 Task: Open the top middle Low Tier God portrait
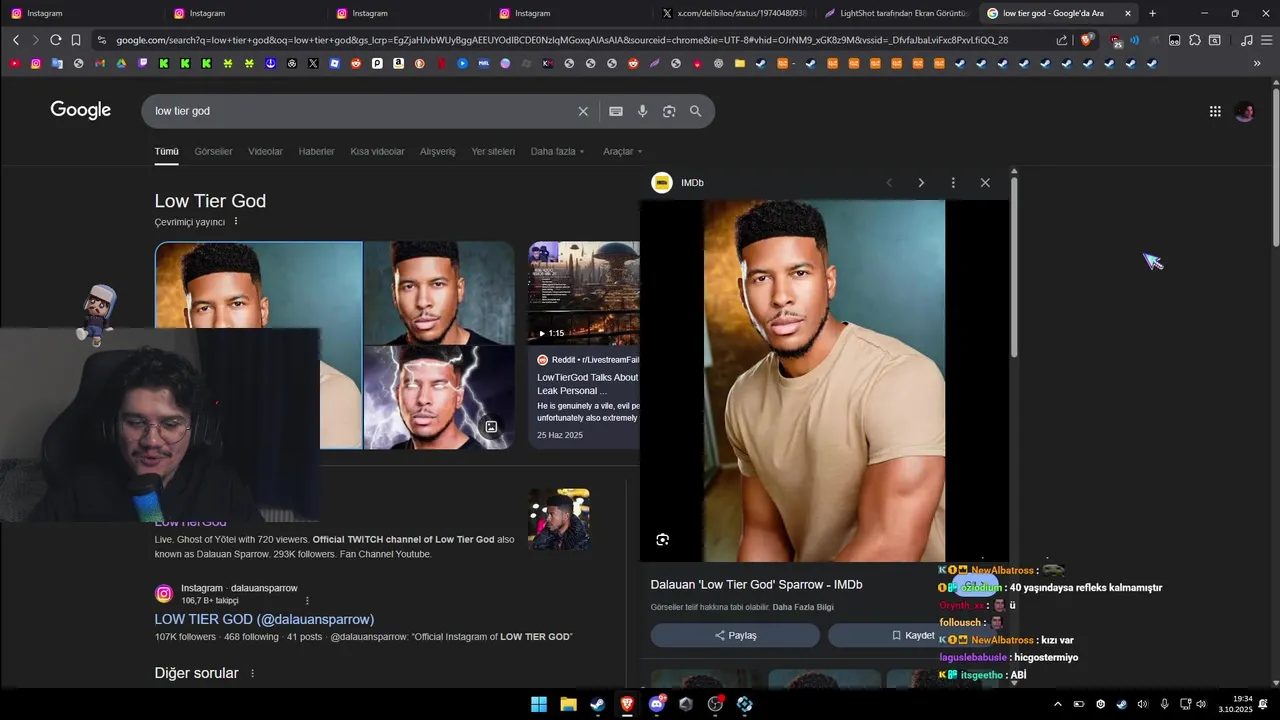click(439, 292)
